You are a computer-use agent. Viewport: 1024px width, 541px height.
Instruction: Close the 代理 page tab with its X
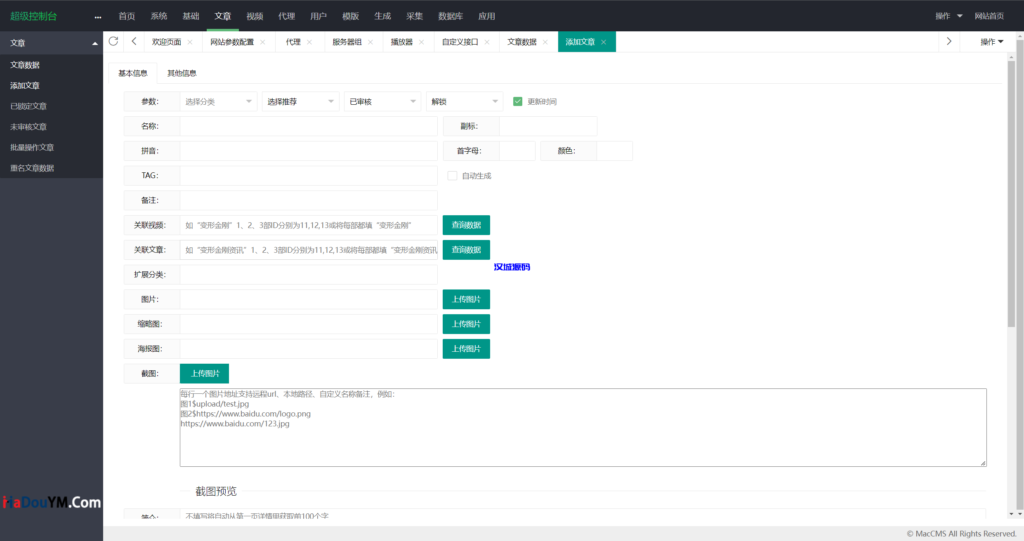pyautogui.click(x=310, y=42)
